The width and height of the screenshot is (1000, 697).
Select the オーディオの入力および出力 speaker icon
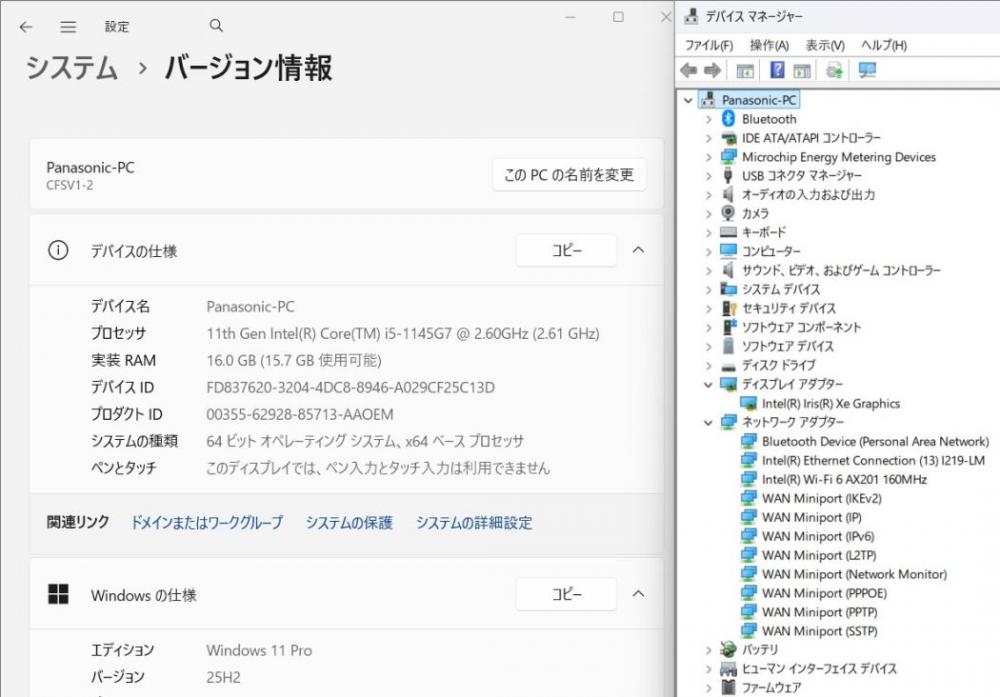pos(728,194)
